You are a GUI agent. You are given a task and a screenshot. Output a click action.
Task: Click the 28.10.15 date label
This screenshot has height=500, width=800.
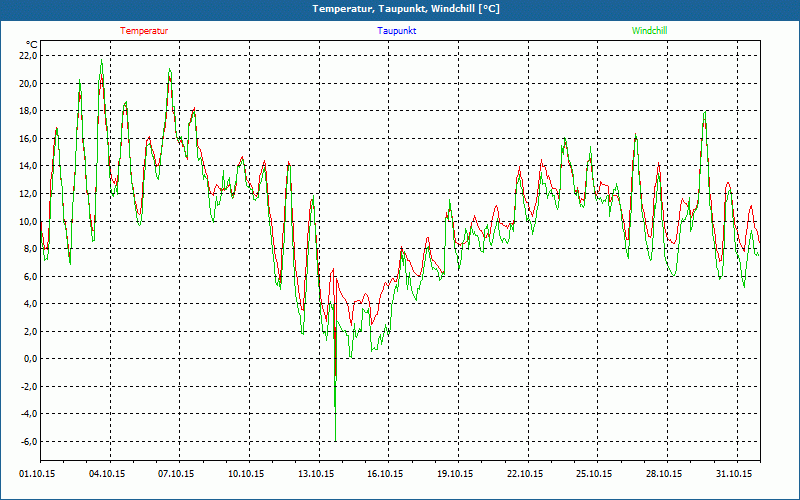(665, 474)
